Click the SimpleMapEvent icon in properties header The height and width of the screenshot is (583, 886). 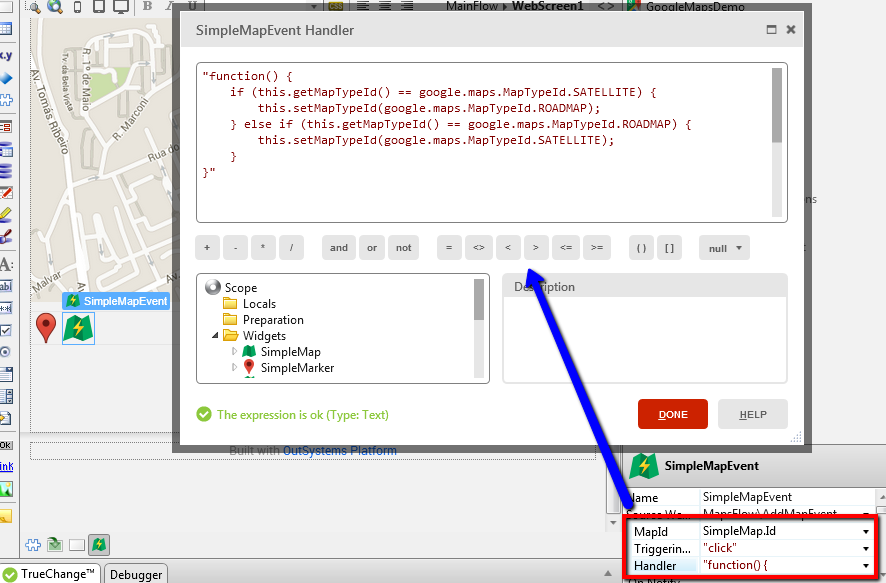coord(645,466)
